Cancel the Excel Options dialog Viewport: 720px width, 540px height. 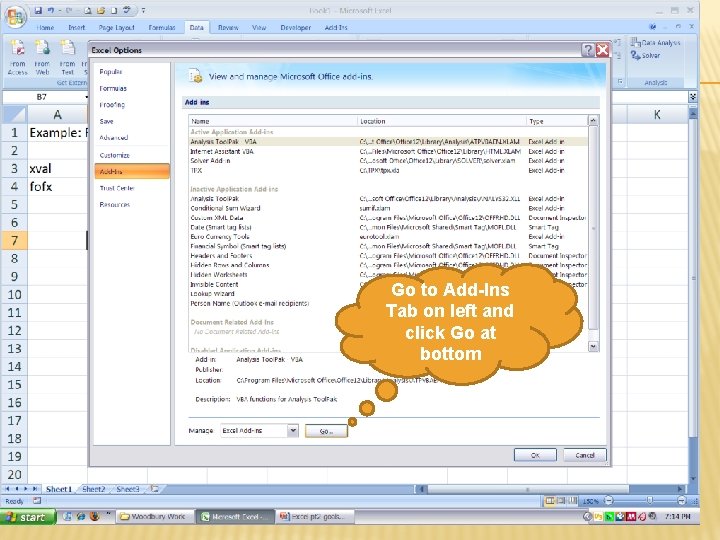click(585, 455)
